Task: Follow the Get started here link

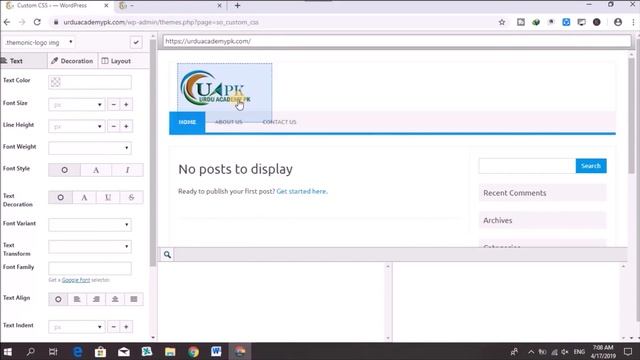Action: (302, 191)
